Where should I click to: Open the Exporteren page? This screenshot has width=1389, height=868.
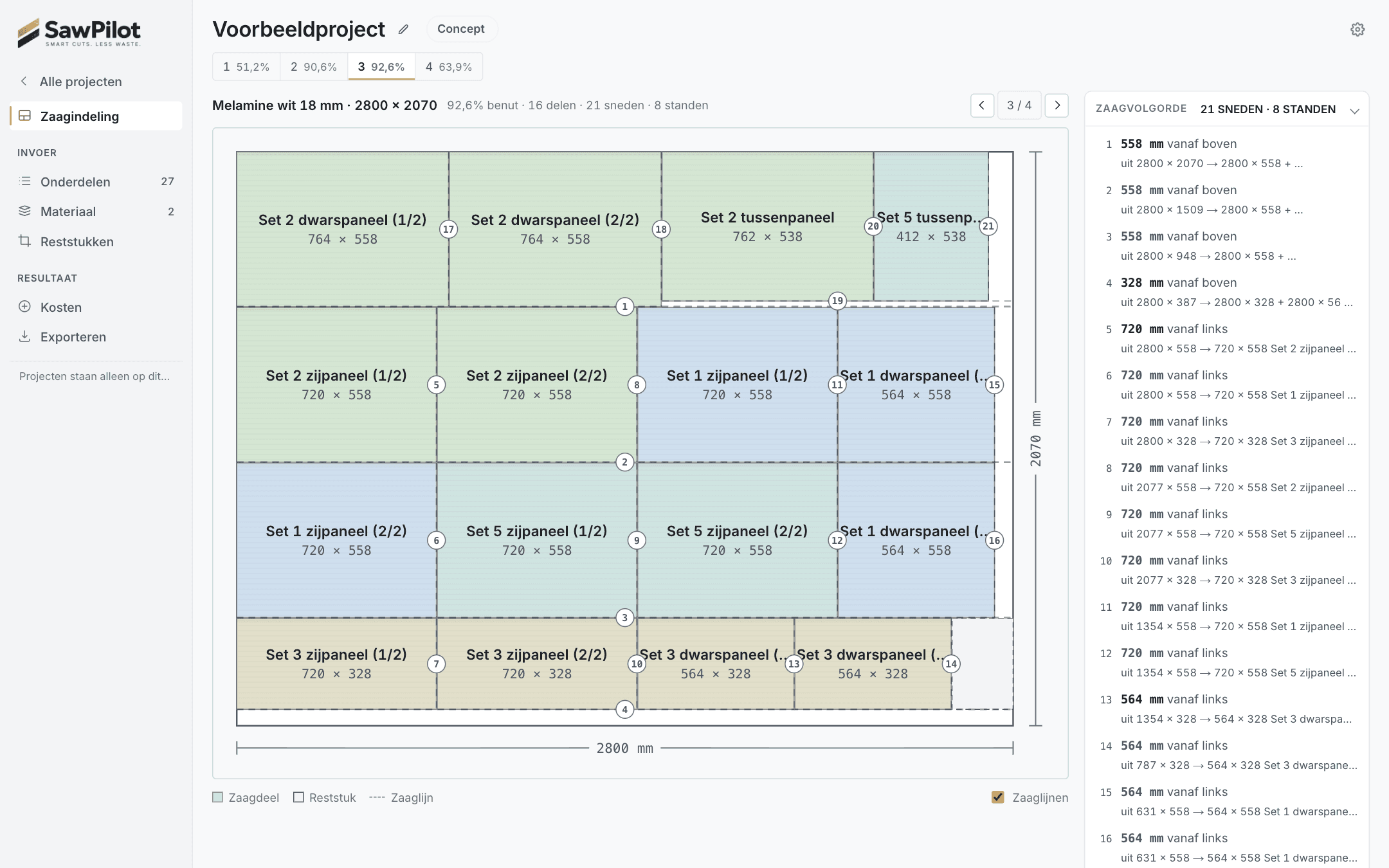click(96, 336)
